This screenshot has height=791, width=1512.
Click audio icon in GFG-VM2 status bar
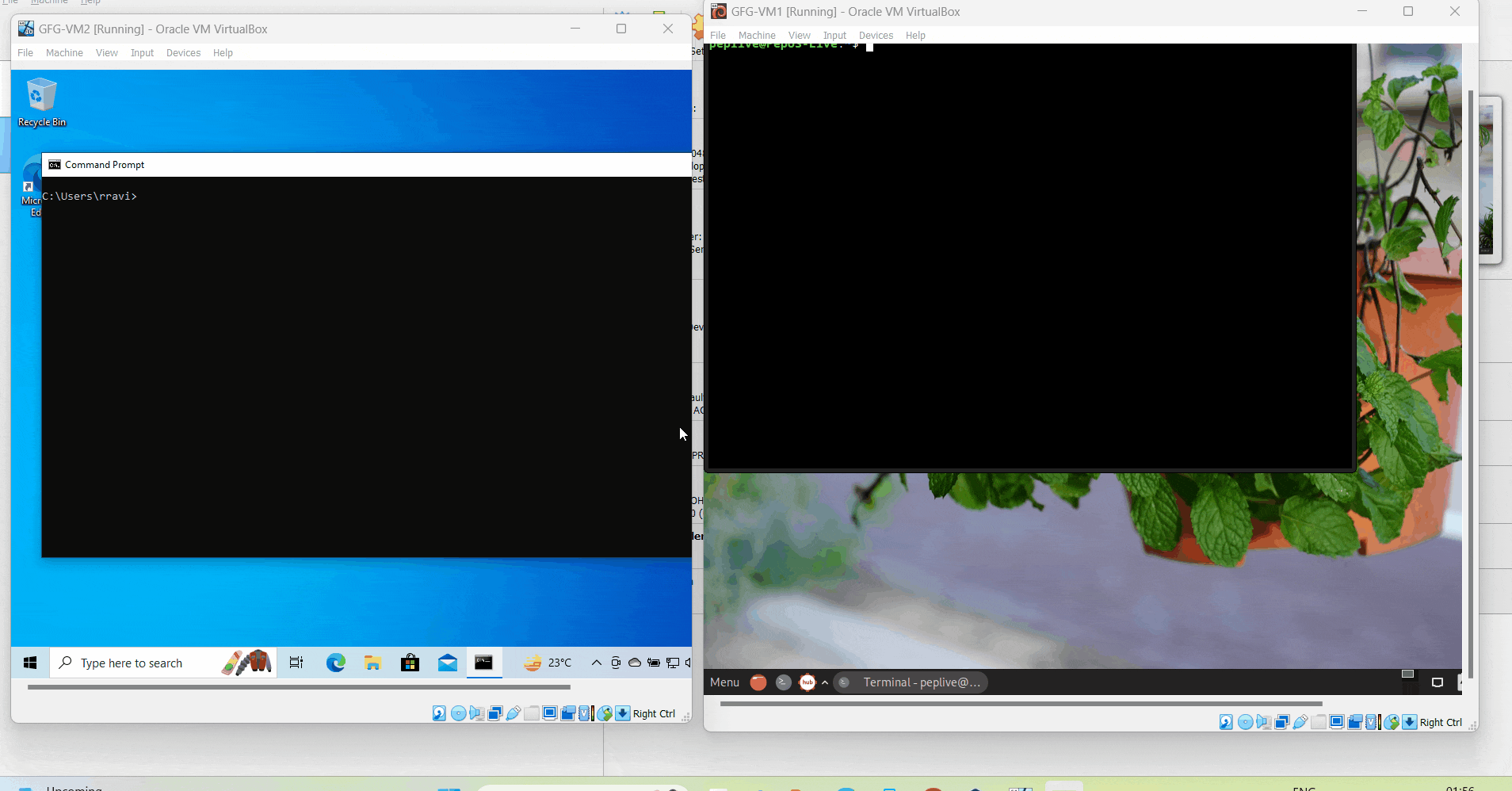[x=476, y=713]
